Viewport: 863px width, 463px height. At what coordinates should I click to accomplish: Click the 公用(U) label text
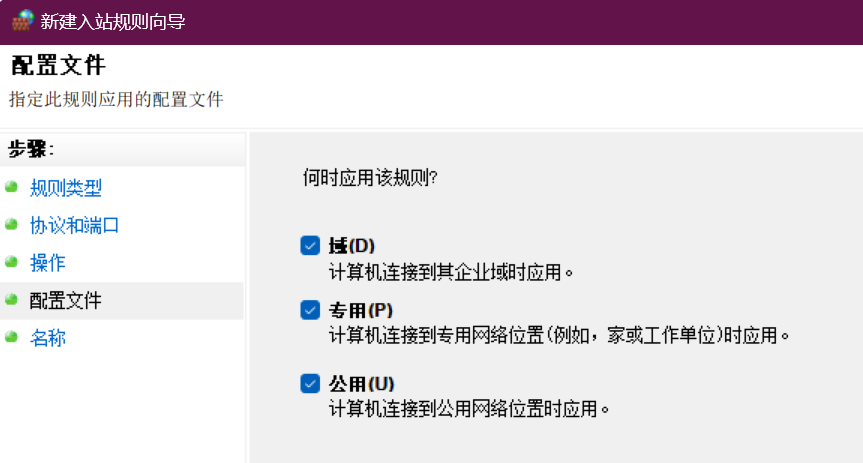tap(362, 384)
